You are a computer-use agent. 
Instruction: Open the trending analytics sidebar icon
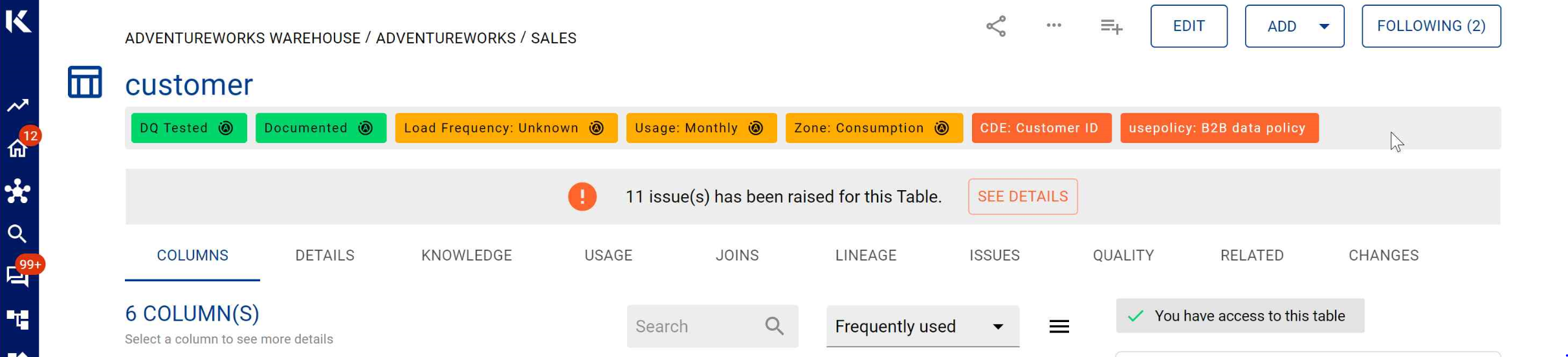pos(17,105)
